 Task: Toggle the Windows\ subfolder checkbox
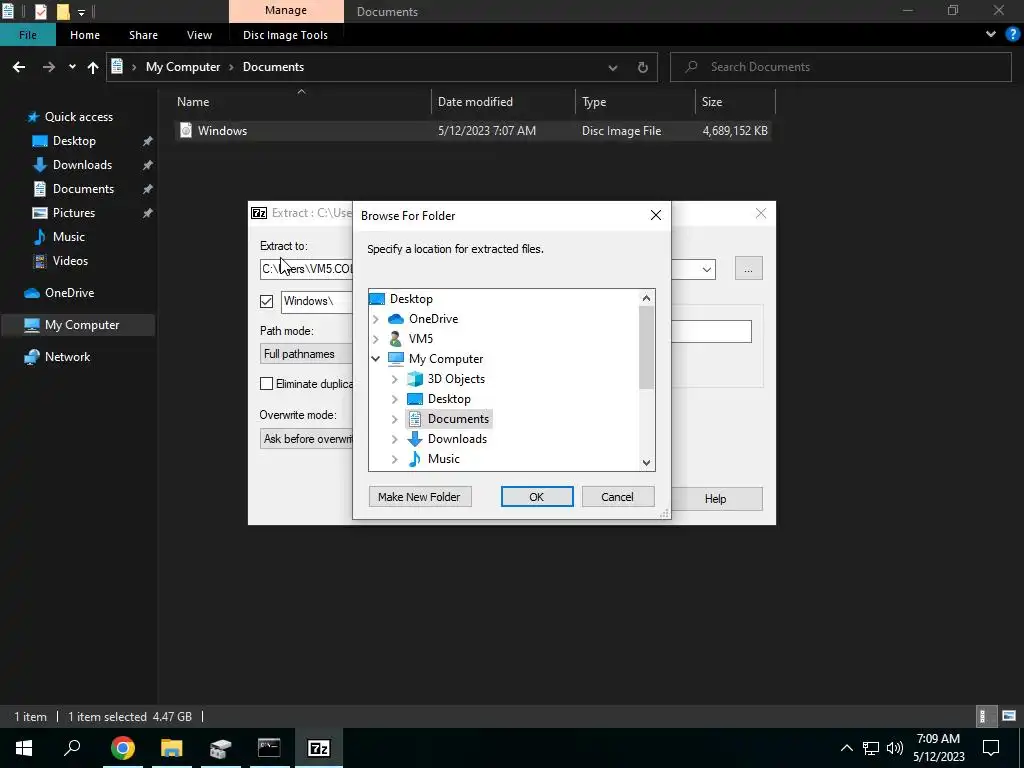tap(266, 301)
